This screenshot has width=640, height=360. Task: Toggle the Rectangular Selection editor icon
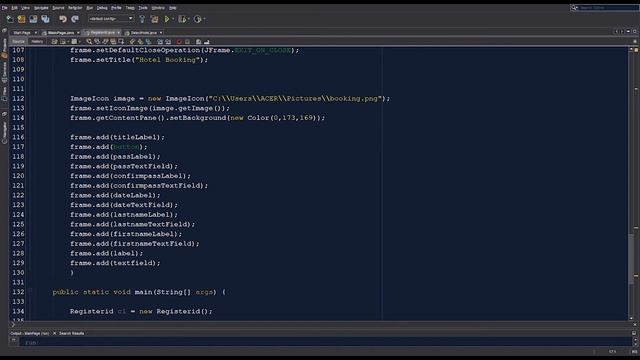pyautogui.click(x=121, y=41)
